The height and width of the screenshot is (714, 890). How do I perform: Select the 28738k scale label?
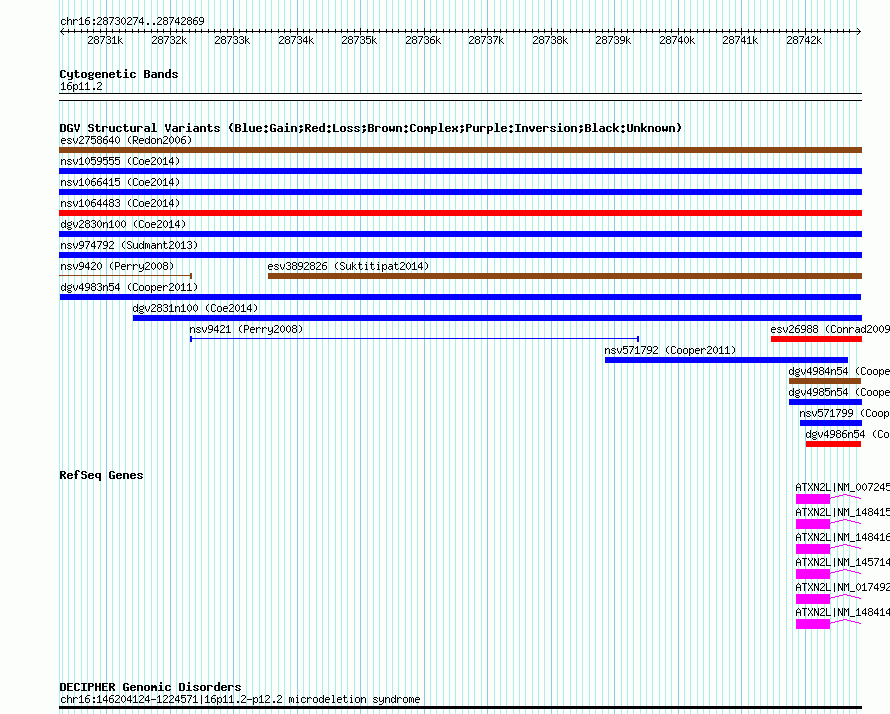click(x=551, y=40)
